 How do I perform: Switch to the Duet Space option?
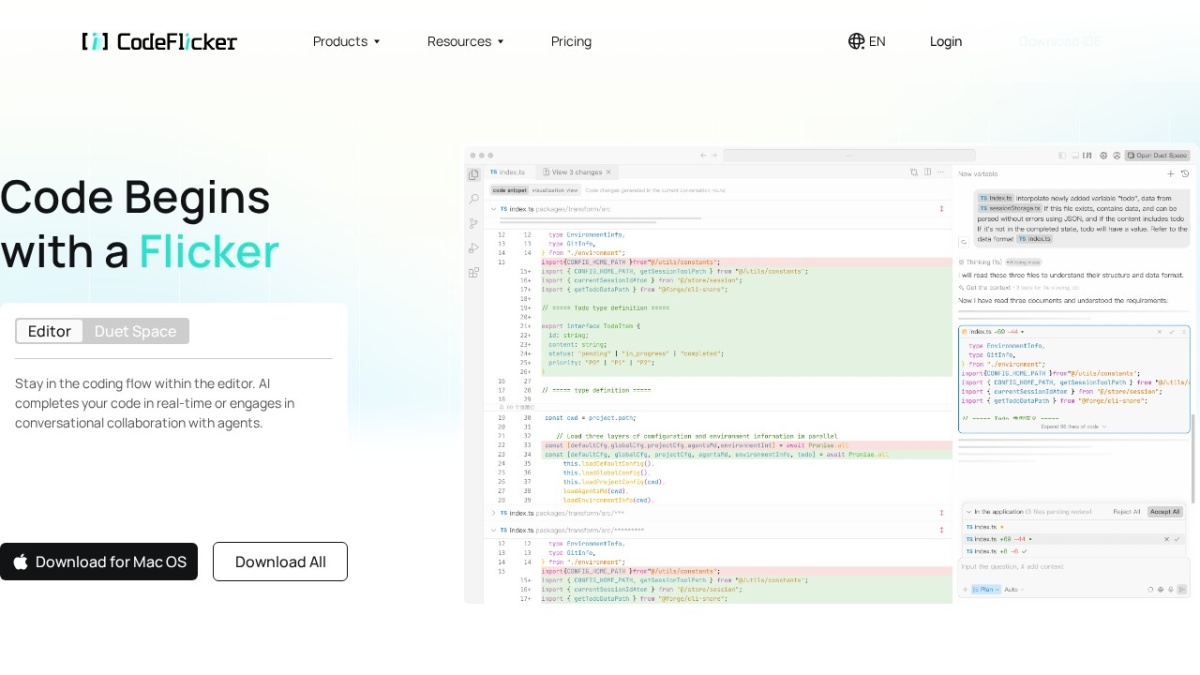[x=135, y=331]
